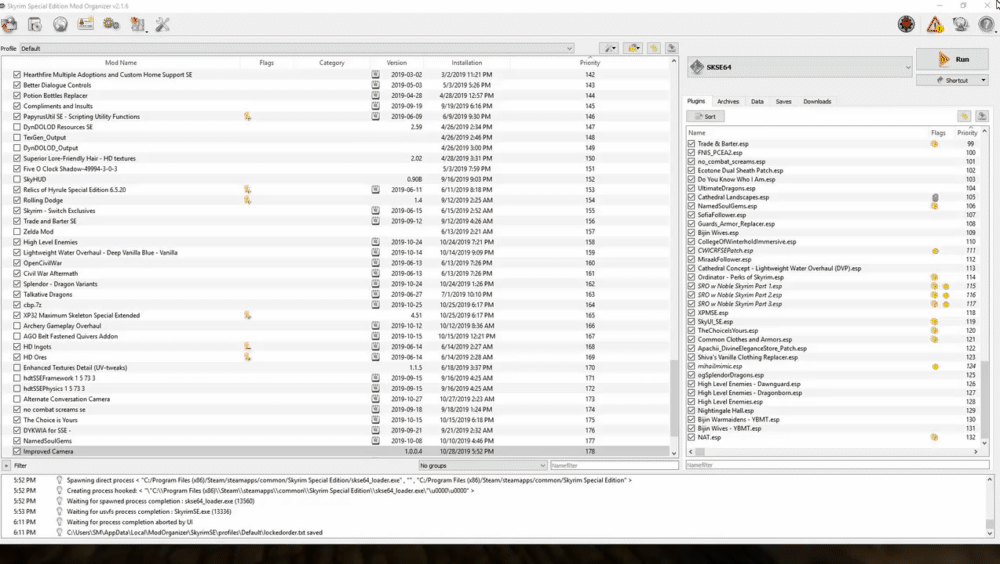This screenshot has width=1000, height=564.
Task: Disable Hearthfire Multiple Adoptions mod checkbox
Action: click(17, 75)
